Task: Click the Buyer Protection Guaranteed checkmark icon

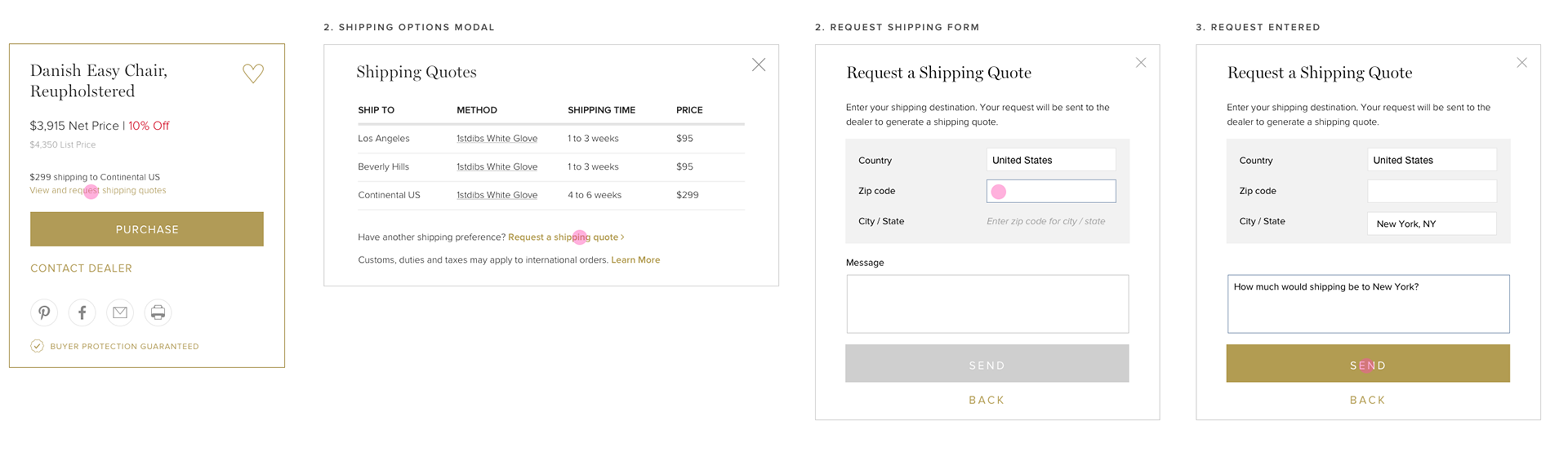Action: 37,346
